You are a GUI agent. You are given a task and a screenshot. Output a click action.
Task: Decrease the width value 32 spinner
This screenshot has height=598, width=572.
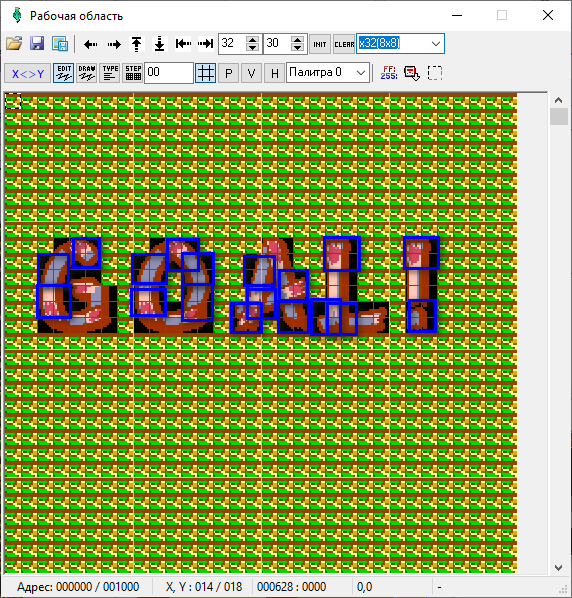pos(252,48)
